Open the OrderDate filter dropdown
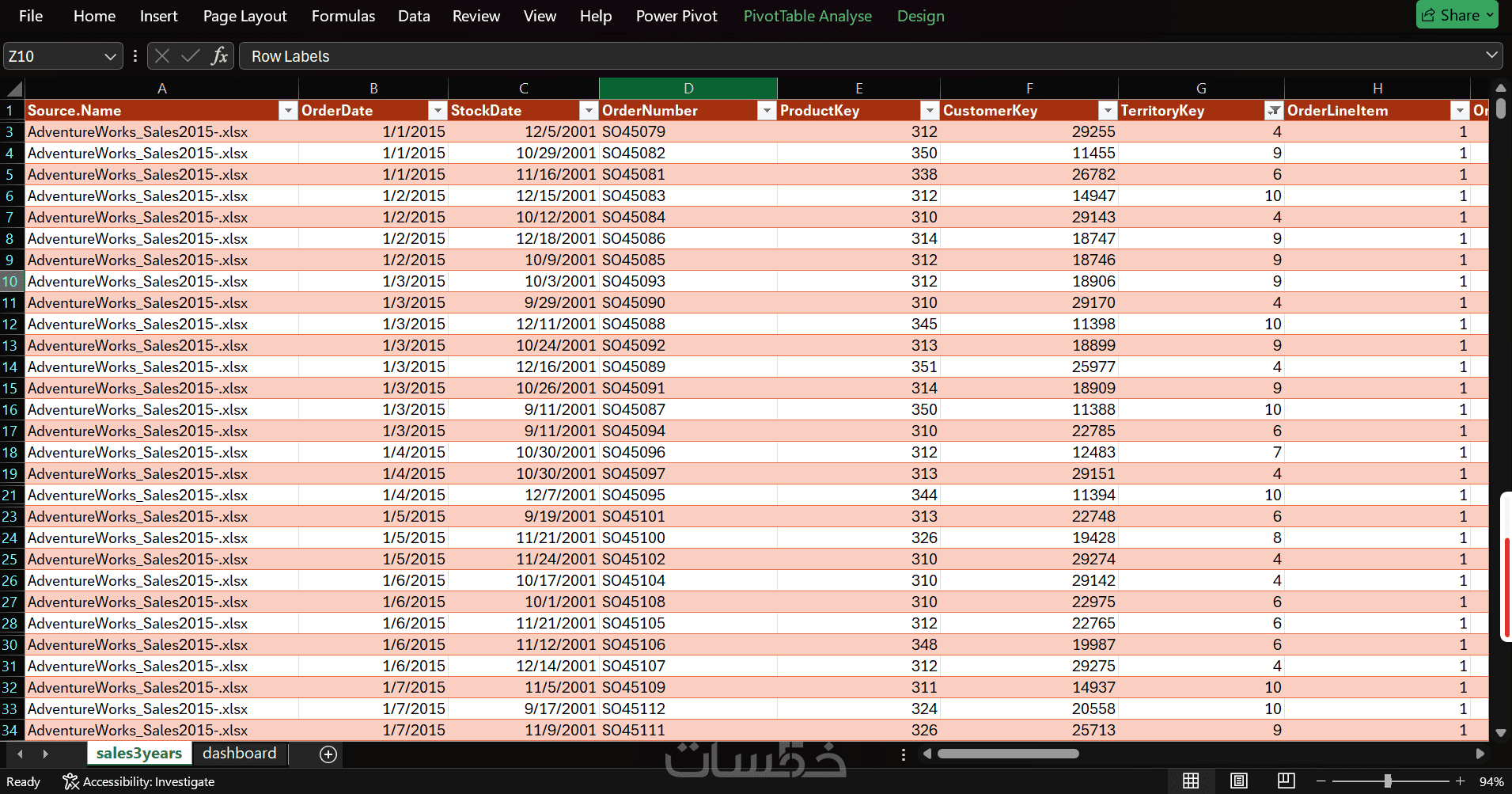Viewport: 1512px width, 794px height. (438, 111)
